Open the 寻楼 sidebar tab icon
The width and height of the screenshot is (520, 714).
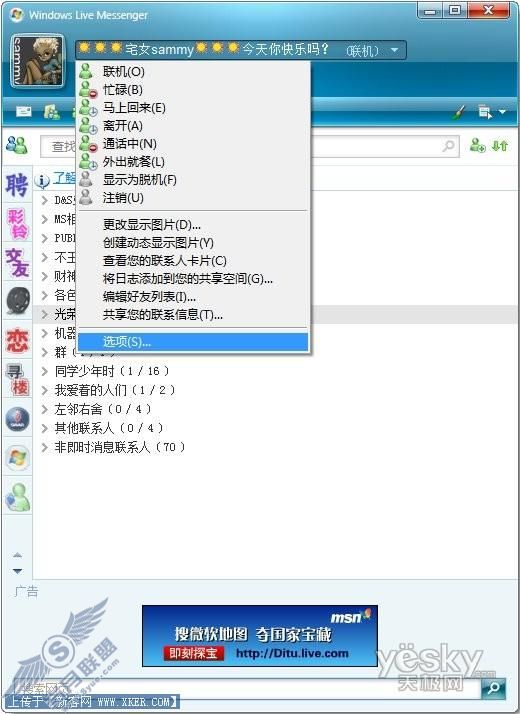point(17,379)
